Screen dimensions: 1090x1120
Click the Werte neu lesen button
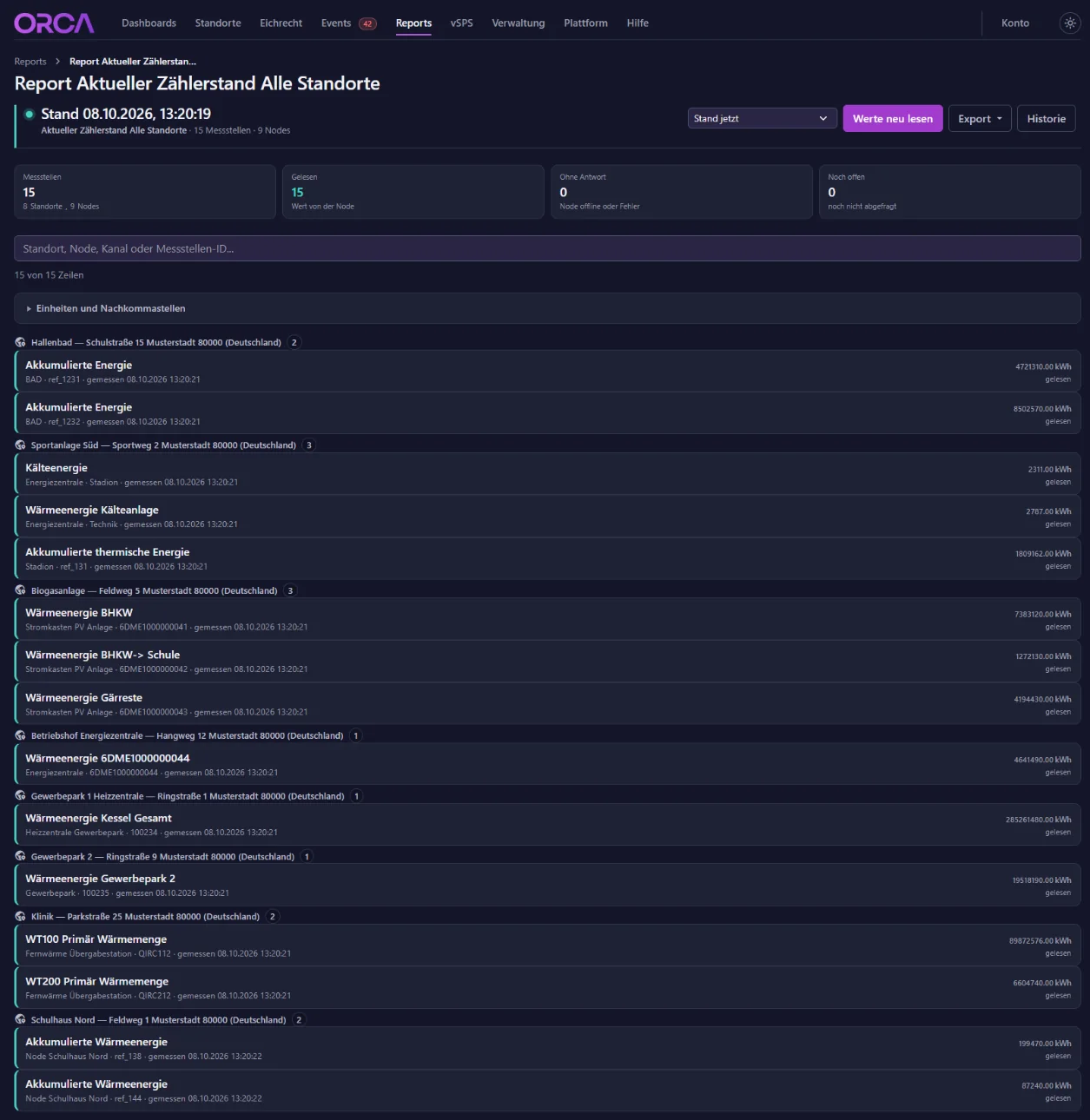click(893, 118)
